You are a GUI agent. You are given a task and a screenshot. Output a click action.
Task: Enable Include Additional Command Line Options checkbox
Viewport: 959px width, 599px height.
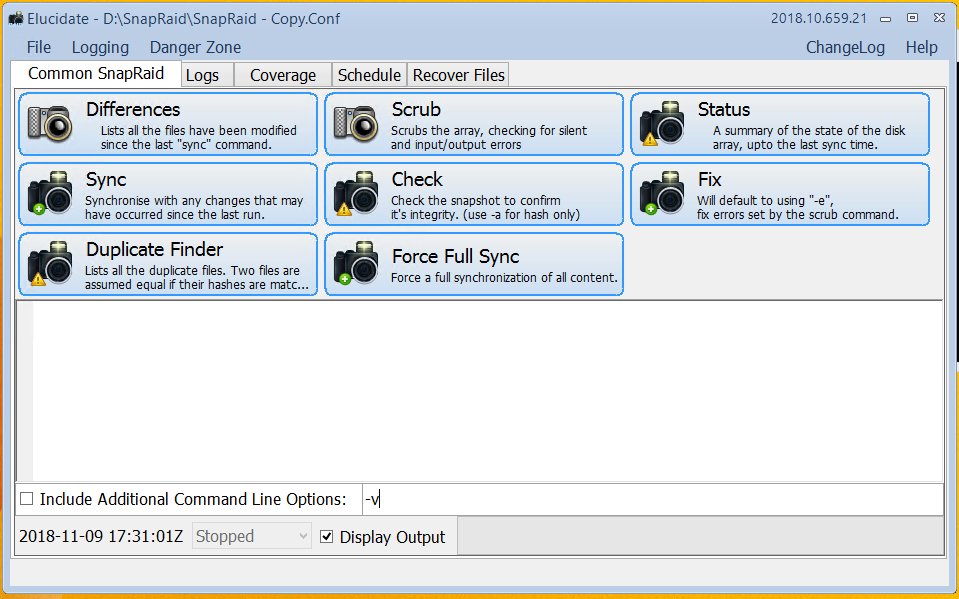pyautogui.click(x=27, y=499)
